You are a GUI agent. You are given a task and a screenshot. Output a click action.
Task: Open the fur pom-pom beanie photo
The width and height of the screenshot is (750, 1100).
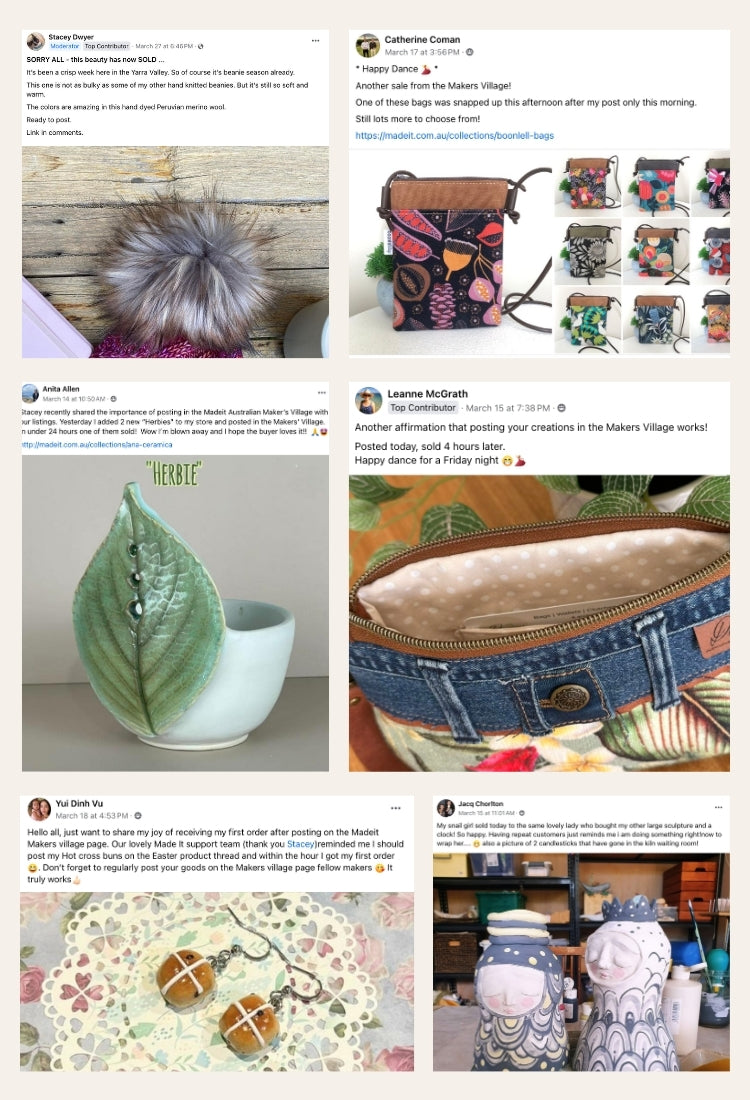175,252
